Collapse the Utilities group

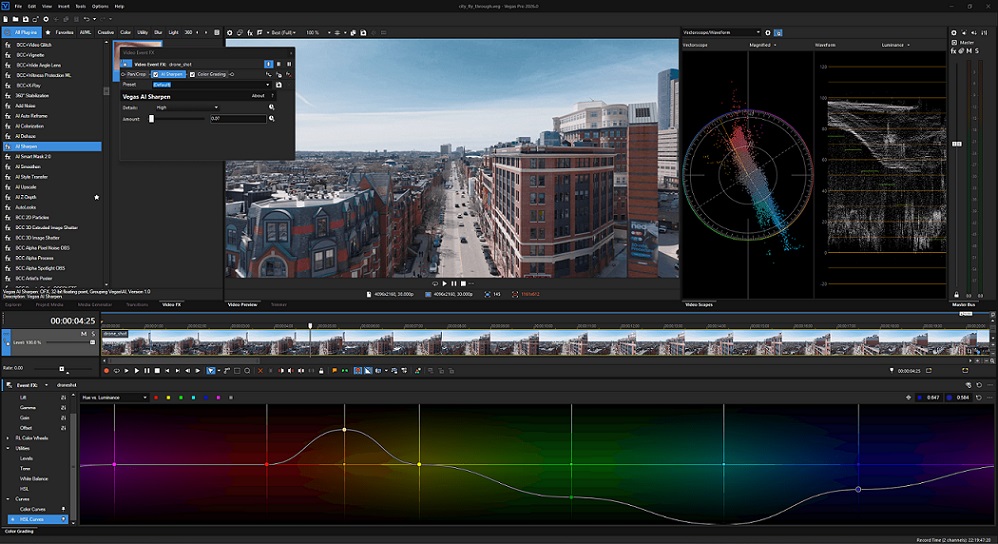point(8,449)
